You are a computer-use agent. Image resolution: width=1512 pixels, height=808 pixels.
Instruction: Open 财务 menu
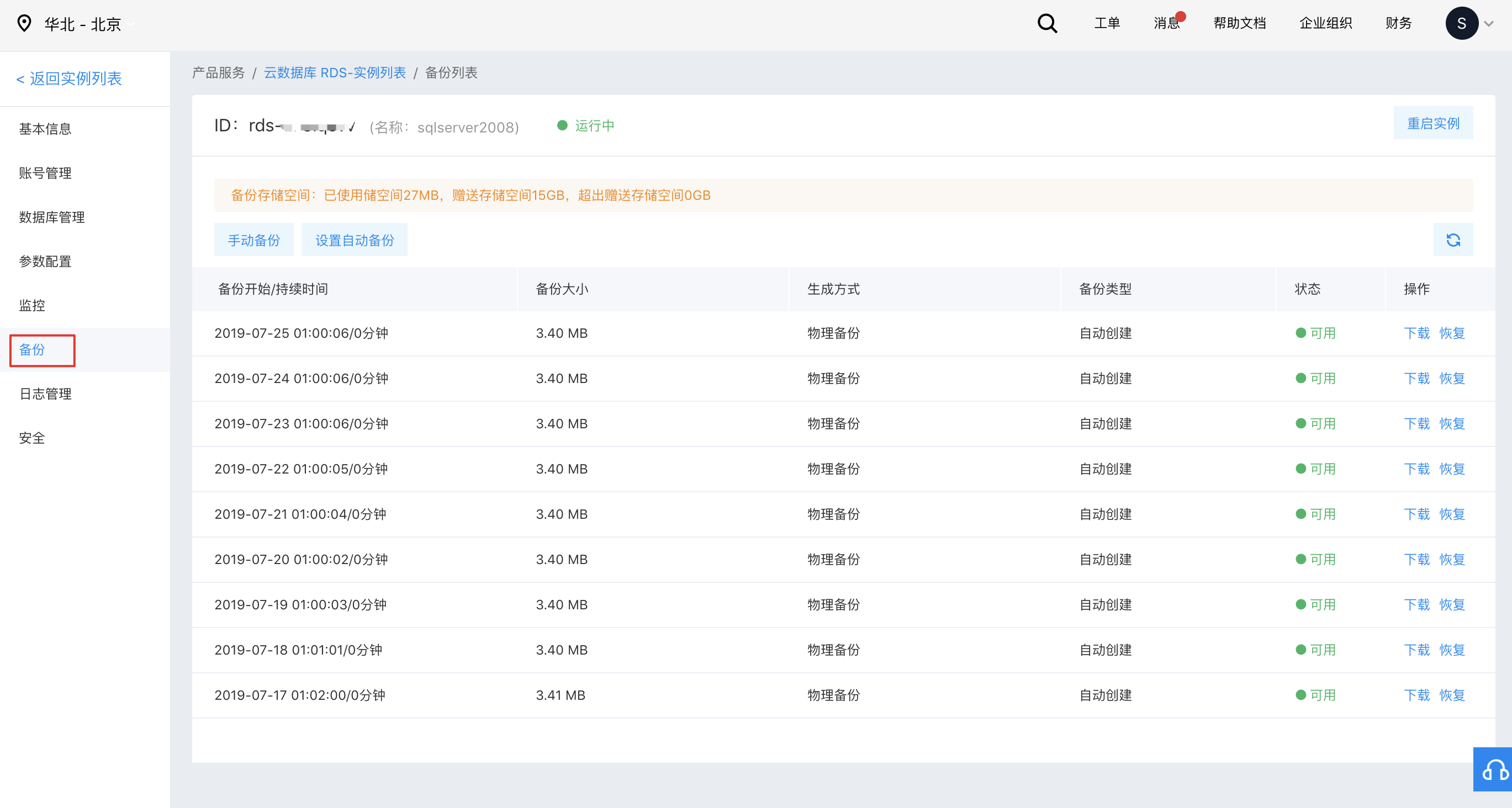[1398, 24]
